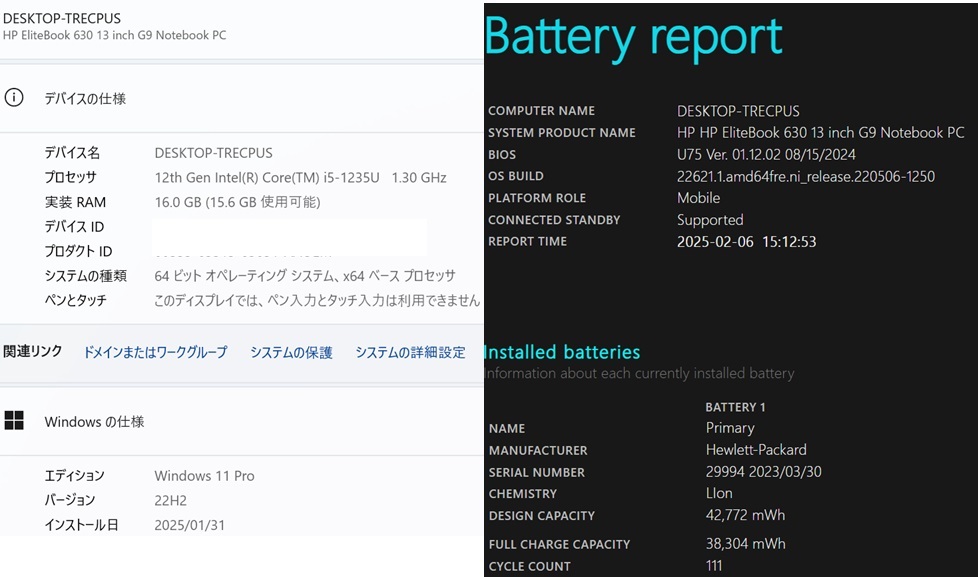This screenshot has width=978, height=577.
Task: Click the システムの種類 value text
Action: pos(305,276)
